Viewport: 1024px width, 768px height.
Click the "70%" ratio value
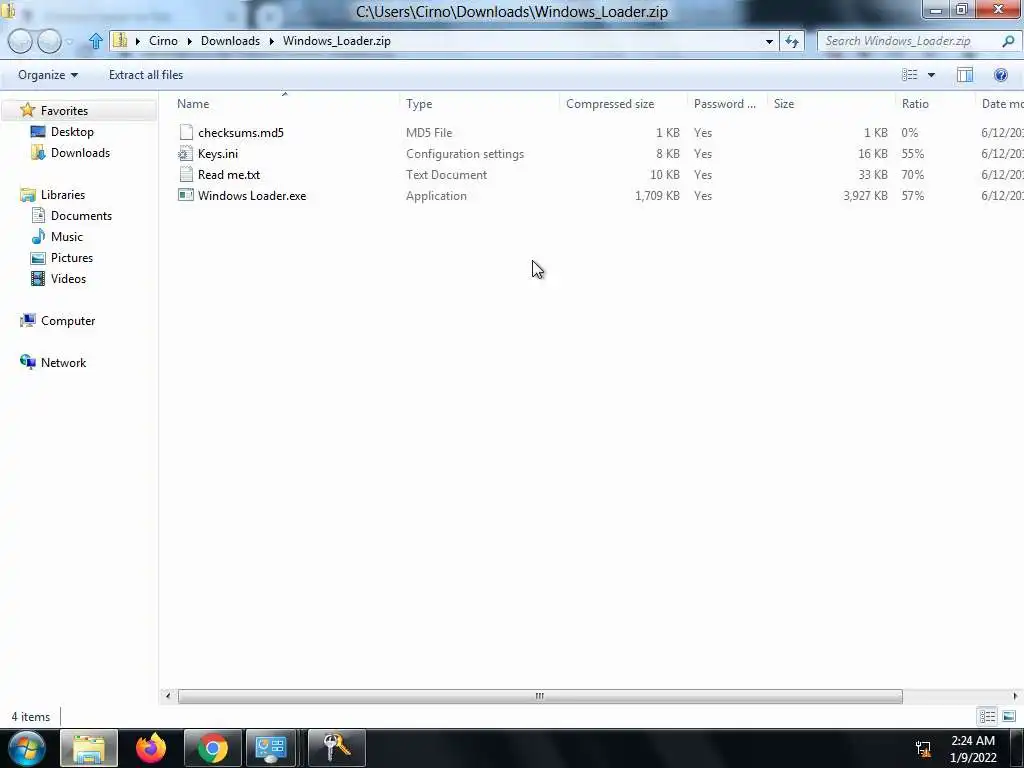(x=913, y=174)
